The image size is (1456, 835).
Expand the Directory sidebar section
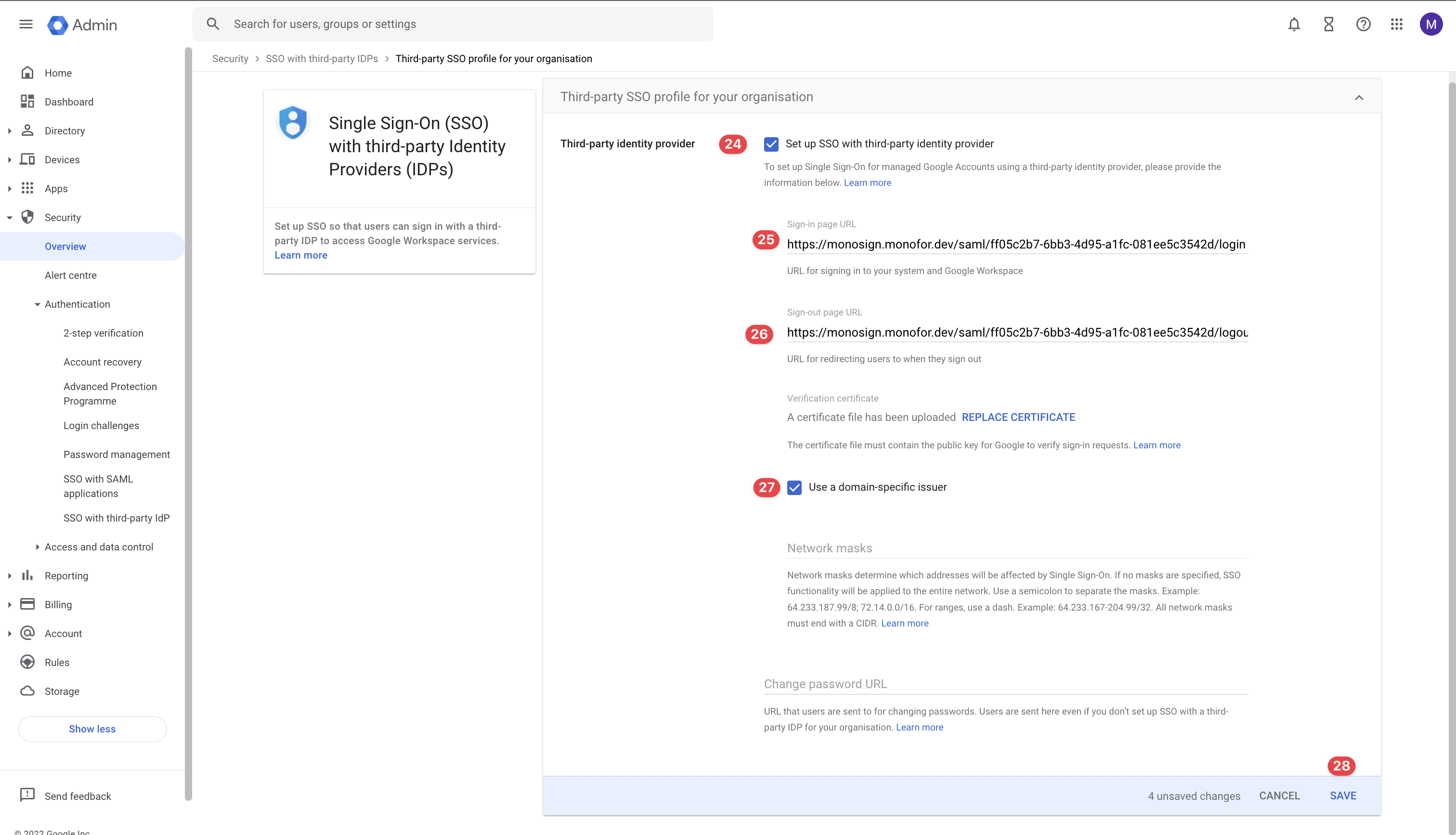(x=10, y=131)
